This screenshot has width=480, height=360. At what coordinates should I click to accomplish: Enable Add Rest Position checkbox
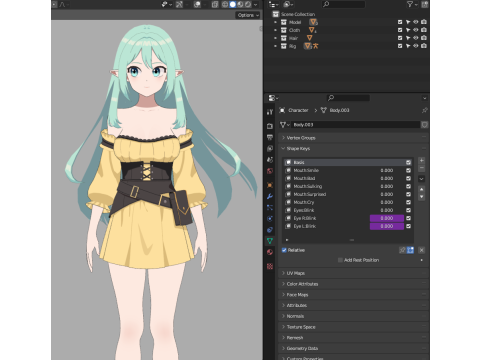pyautogui.click(x=340, y=260)
